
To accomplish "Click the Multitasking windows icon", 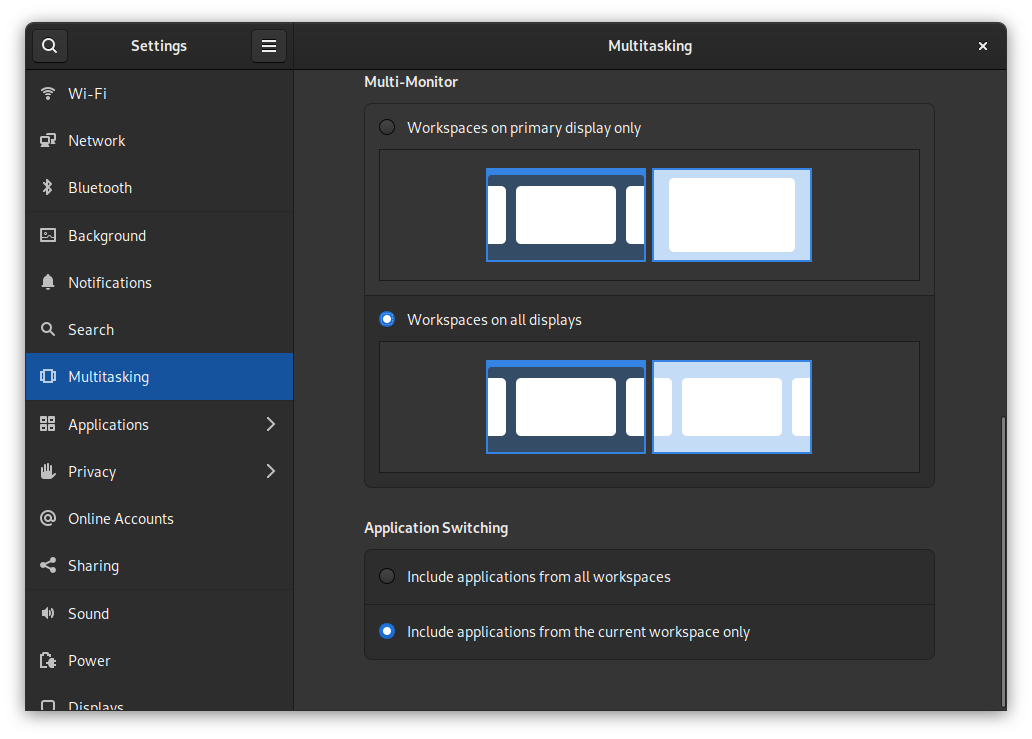I will [x=47, y=376].
